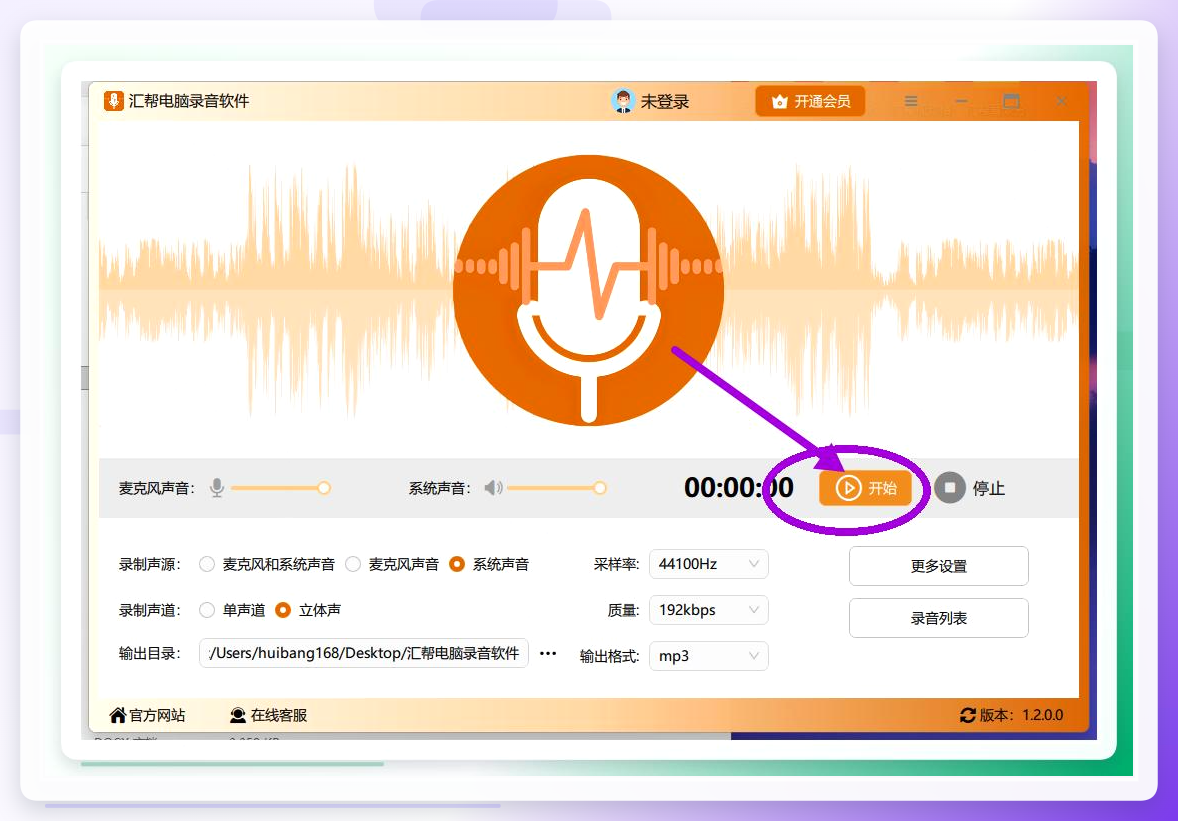The height and width of the screenshot is (821, 1178).
Task: Adjust the 系统声音 volume slider
Action: click(557, 488)
